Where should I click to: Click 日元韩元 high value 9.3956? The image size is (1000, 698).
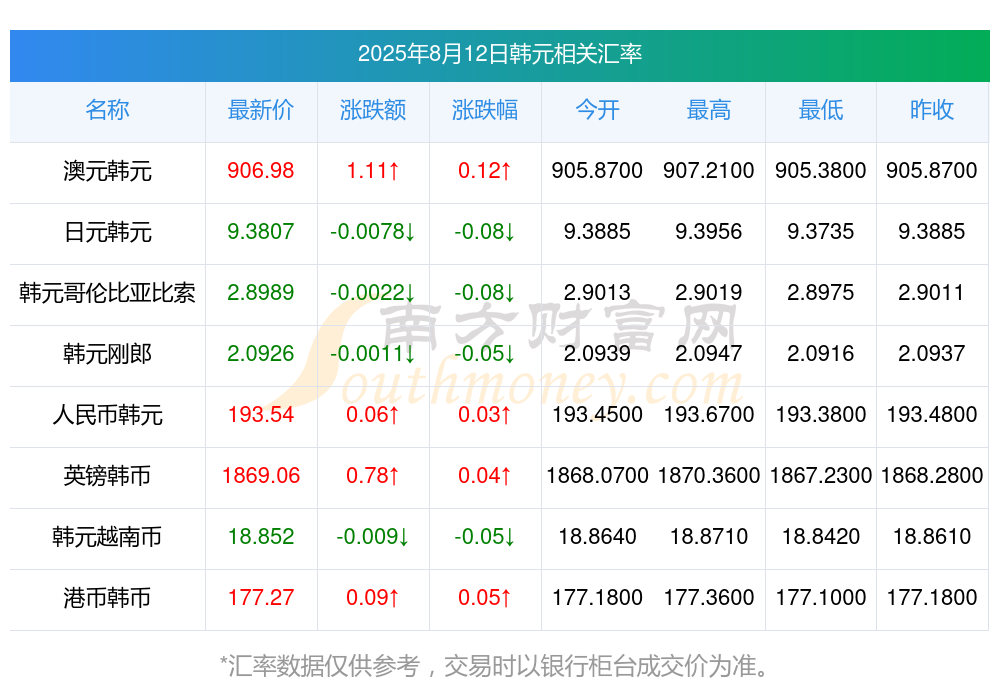click(709, 232)
